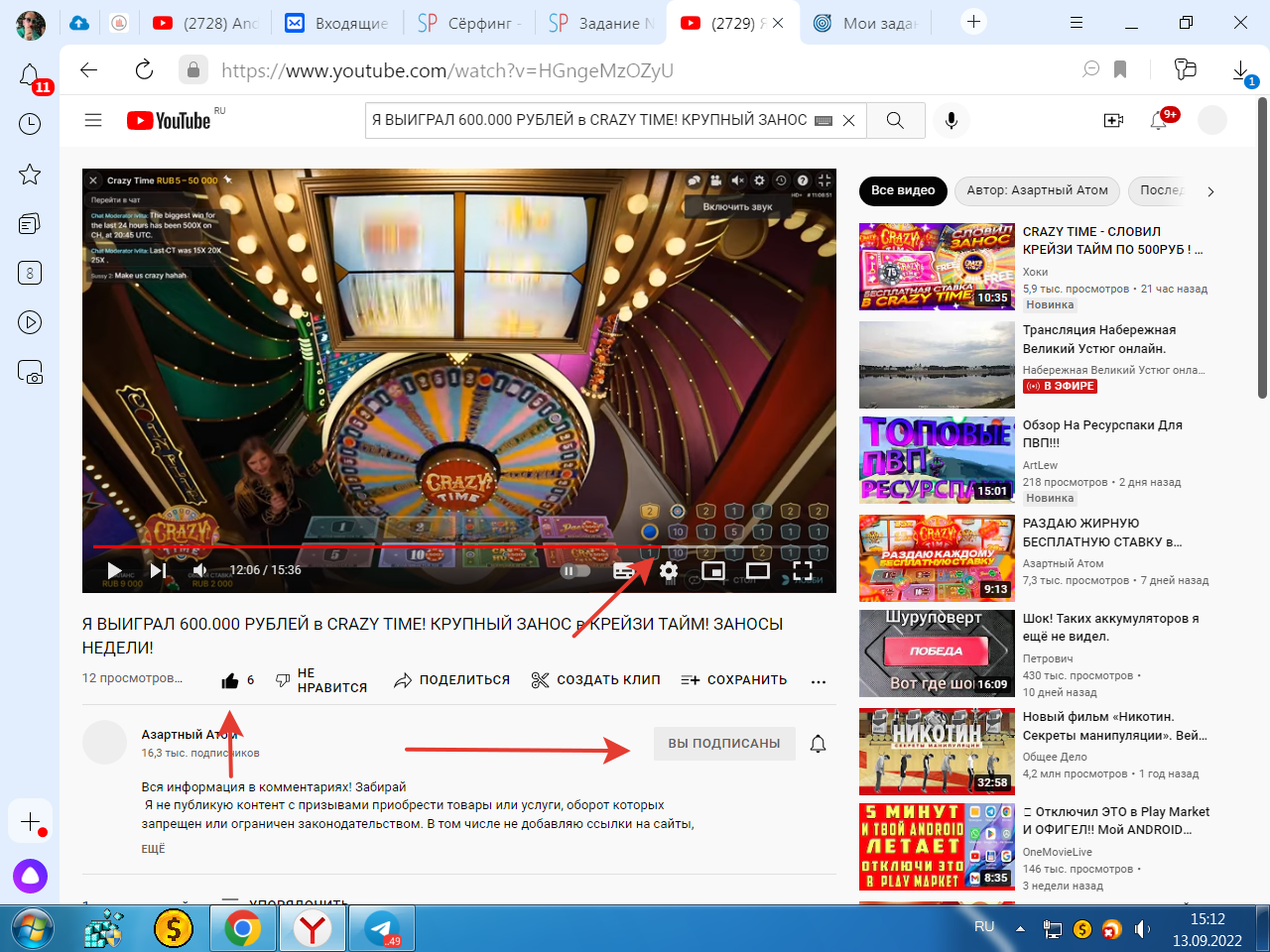Seek on the red video progress bar
This screenshot has height=952, width=1270.
click(x=459, y=546)
